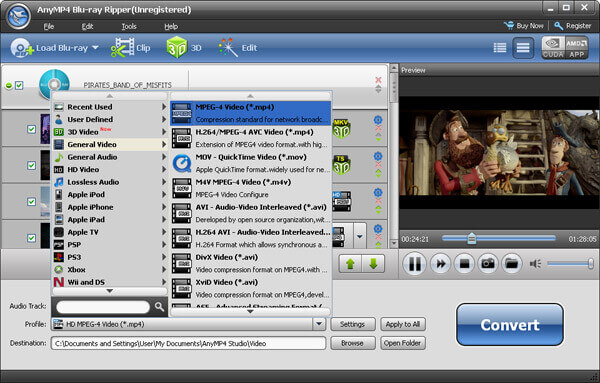The image size is (600, 383).
Task: Open the Edit menu
Action: click(x=87, y=26)
